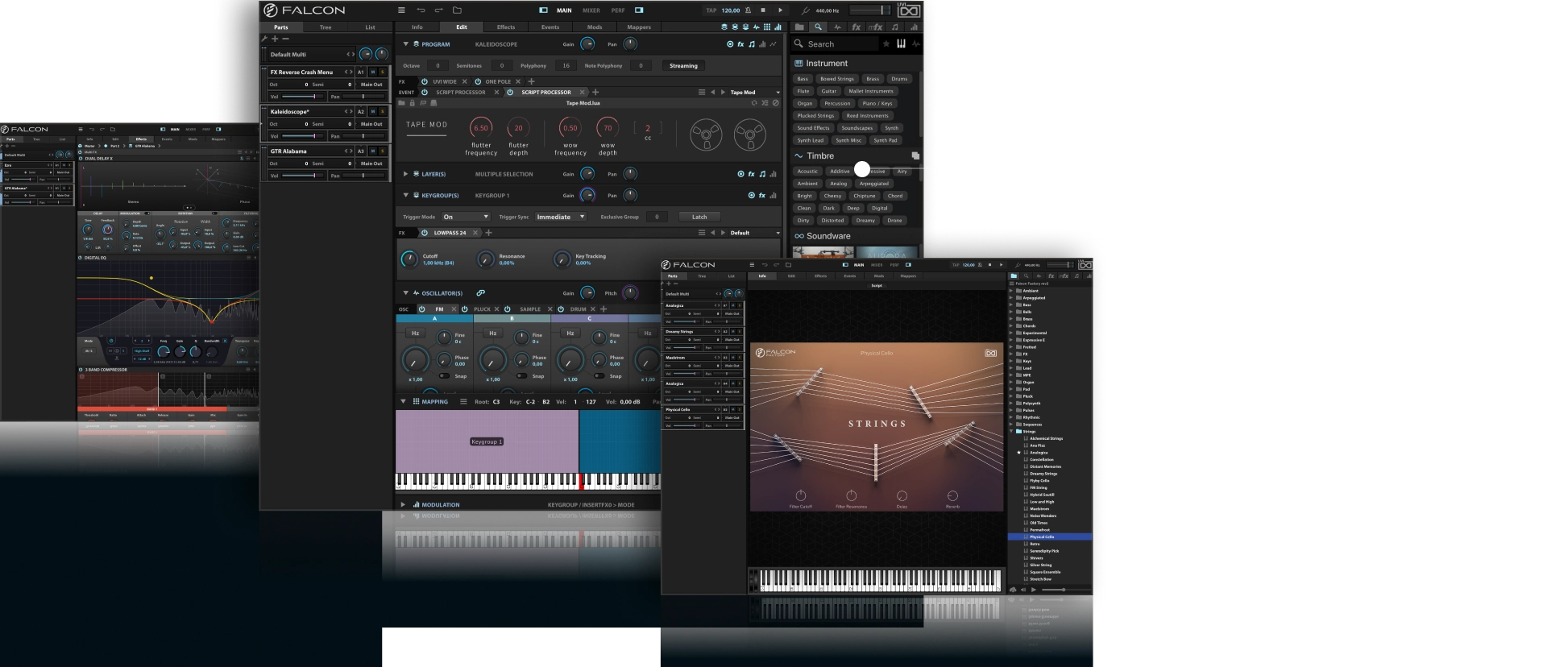Toggle power on LOWPASS 24 filter
This screenshot has width=1568, height=667.
click(425, 233)
